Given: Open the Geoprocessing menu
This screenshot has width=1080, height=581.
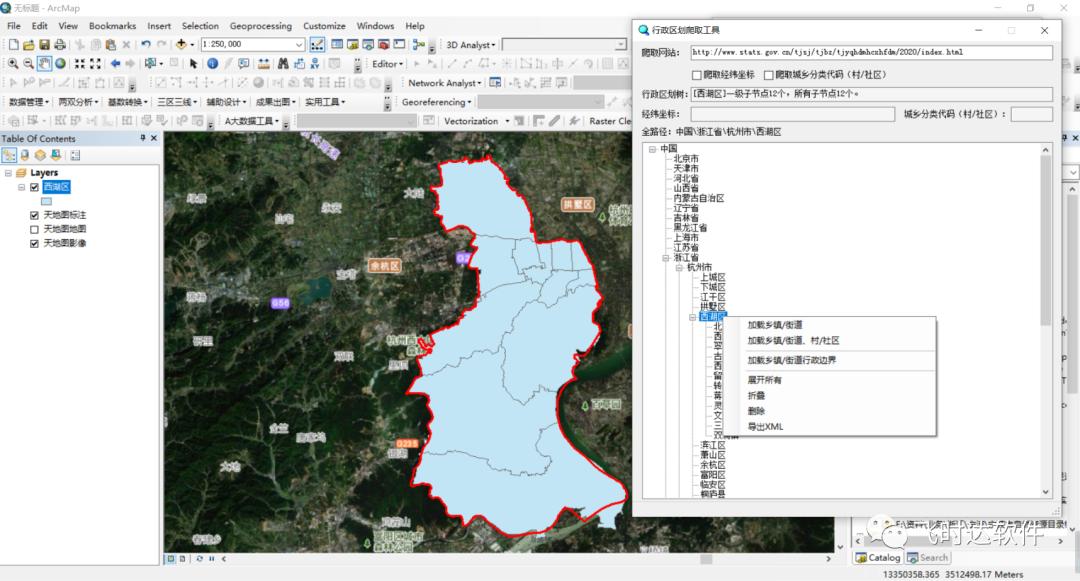Looking at the screenshot, I should point(261,25).
